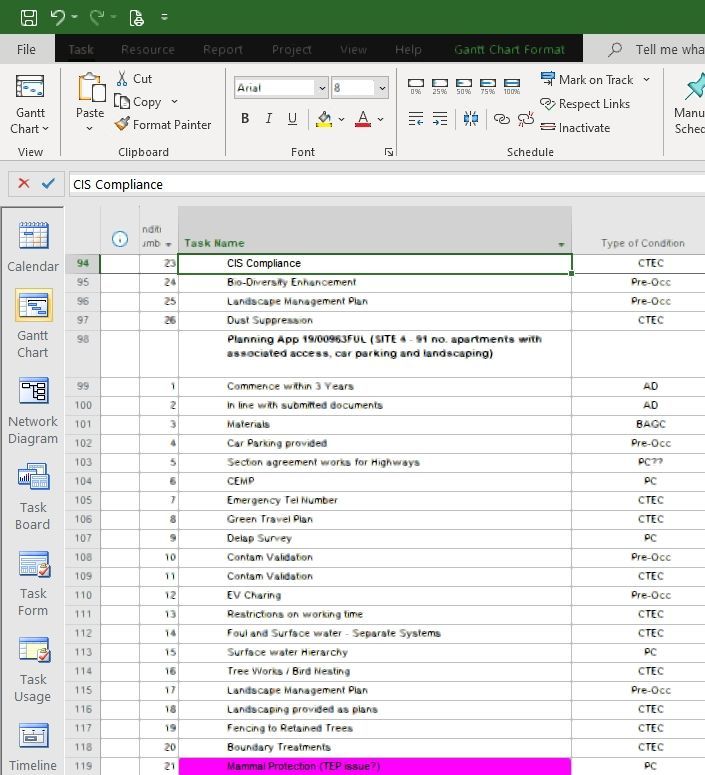Expand the Copy dropdown arrow
Screen dimensions: 705x775
point(175,101)
